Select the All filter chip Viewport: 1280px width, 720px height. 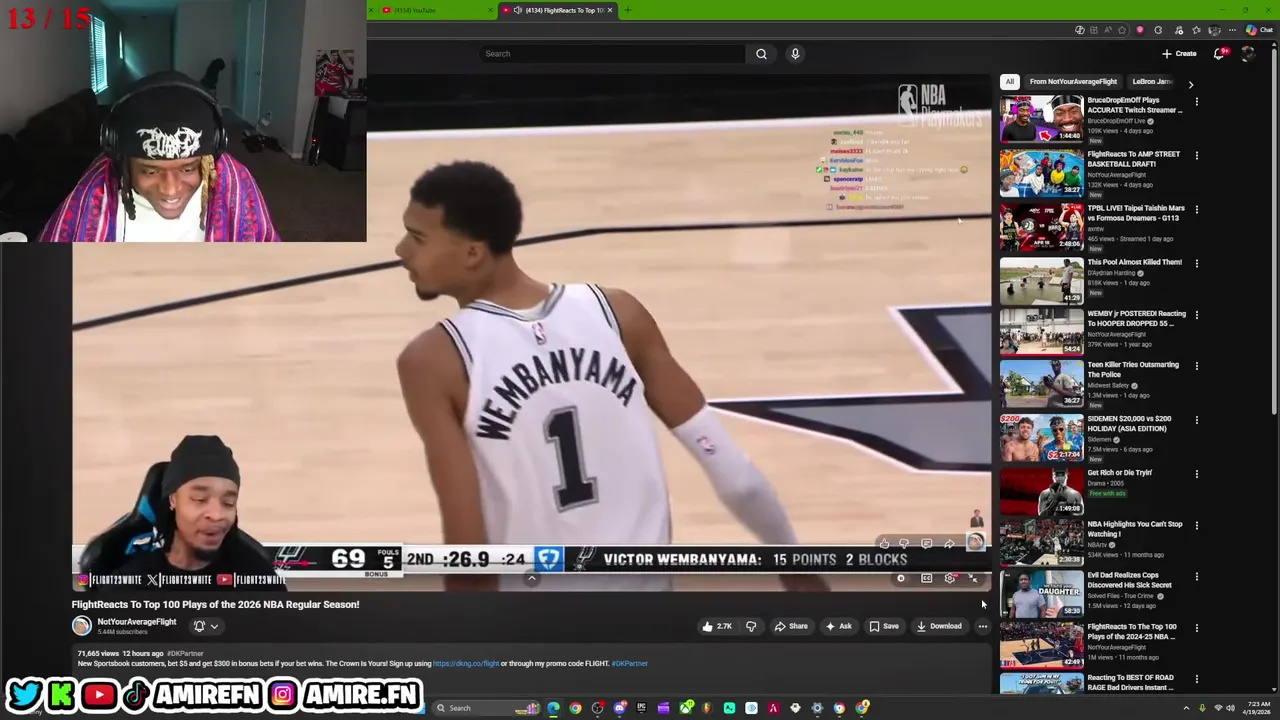pyautogui.click(x=1010, y=82)
